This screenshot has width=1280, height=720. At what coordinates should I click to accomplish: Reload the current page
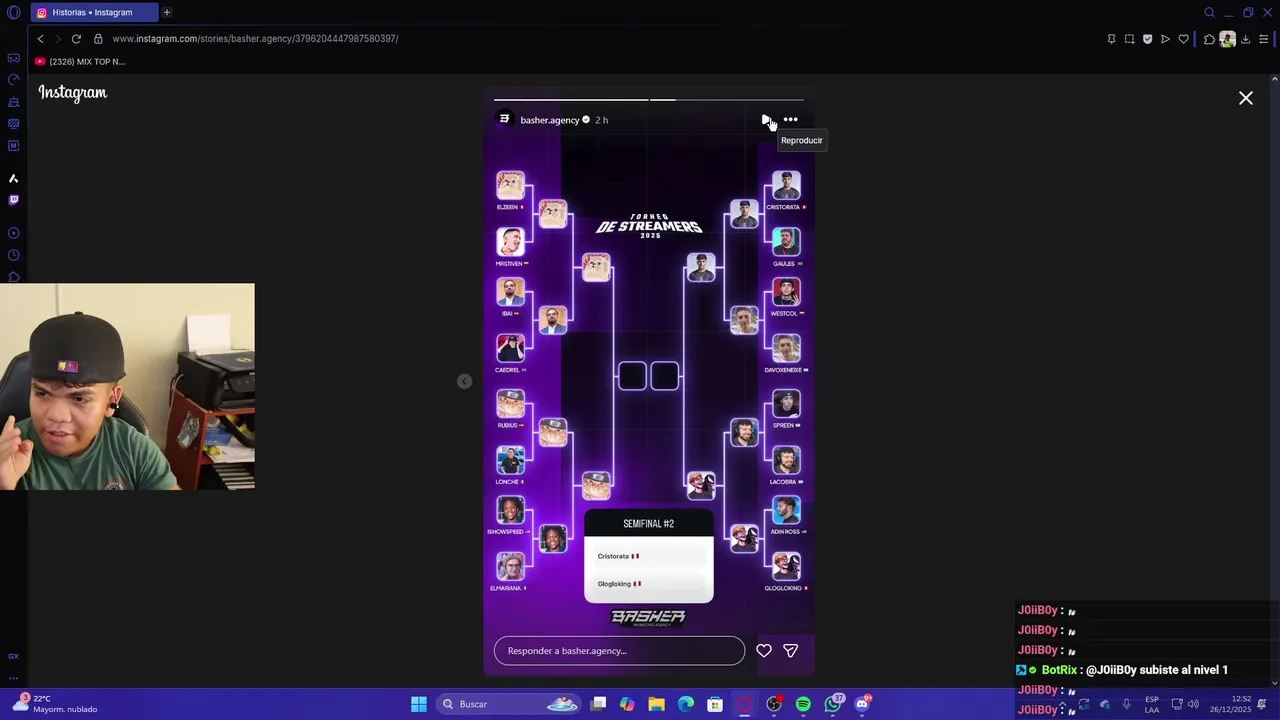(76, 39)
